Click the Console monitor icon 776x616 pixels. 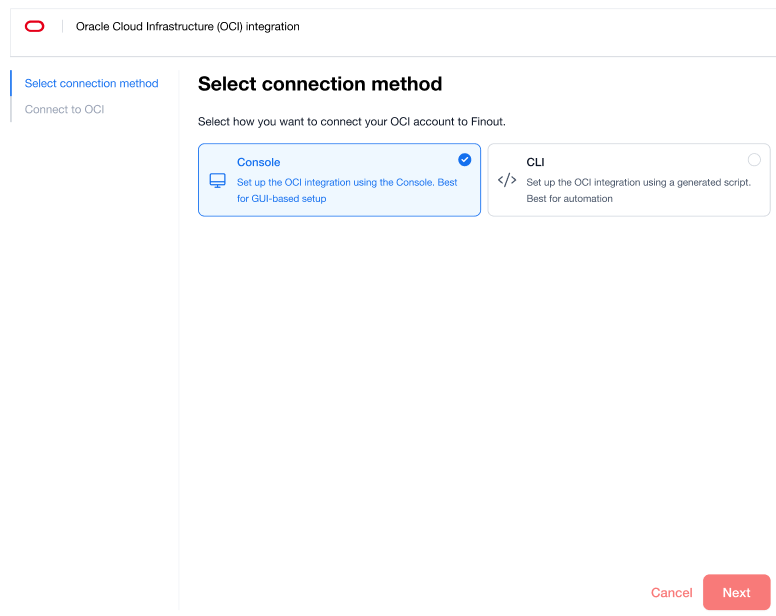click(x=217, y=180)
